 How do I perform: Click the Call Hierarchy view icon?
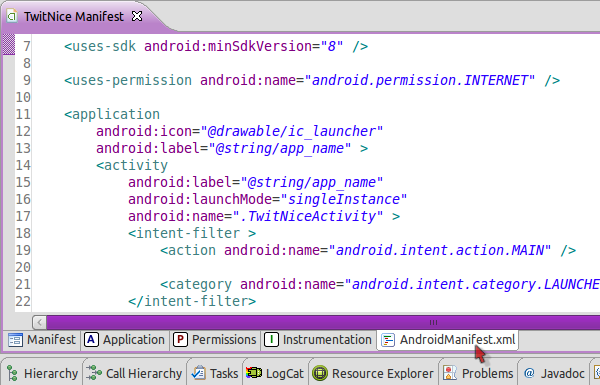94,373
